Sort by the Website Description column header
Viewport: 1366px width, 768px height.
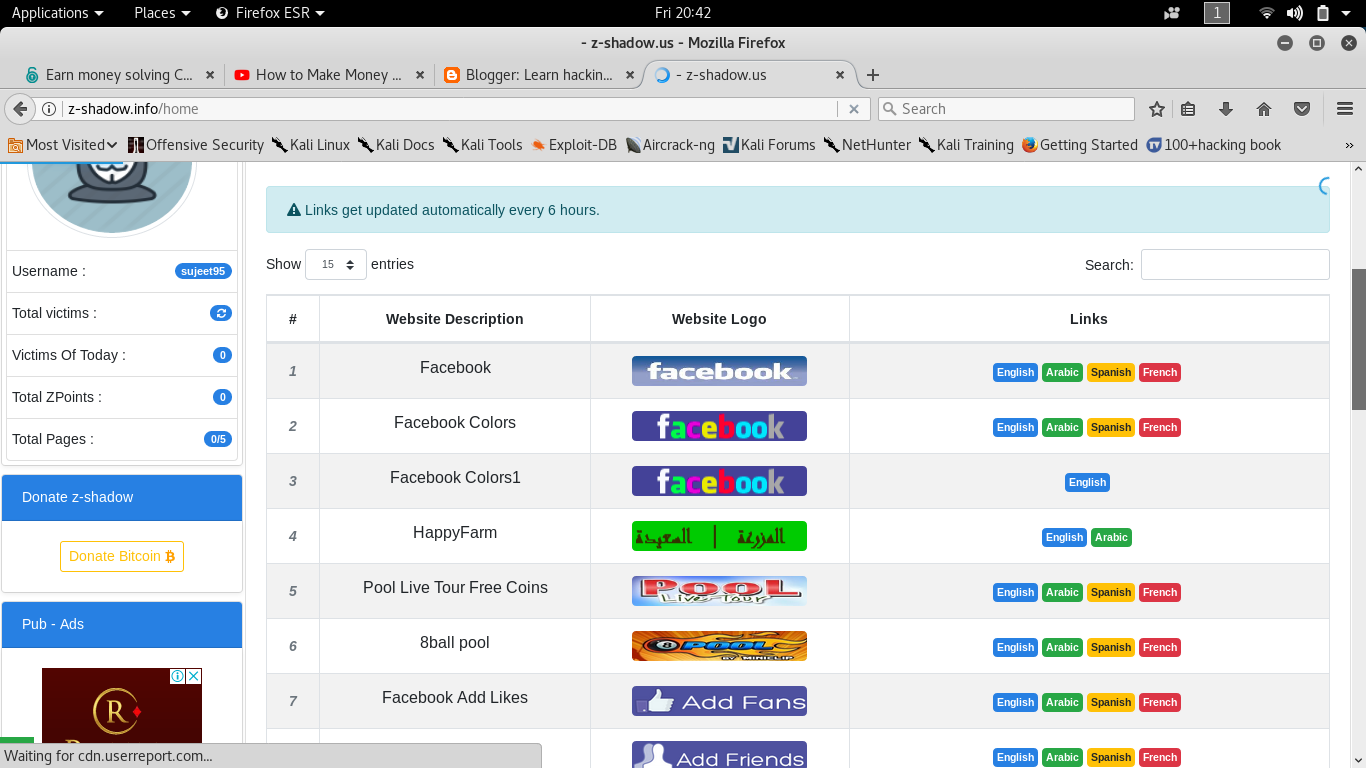[455, 319]
